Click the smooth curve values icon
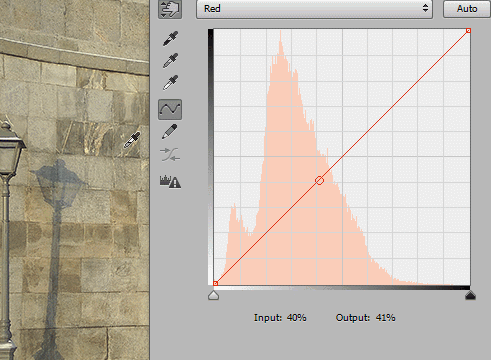Image resolution: width=491 pixels, height=360 pixels. tap(170, 154)
